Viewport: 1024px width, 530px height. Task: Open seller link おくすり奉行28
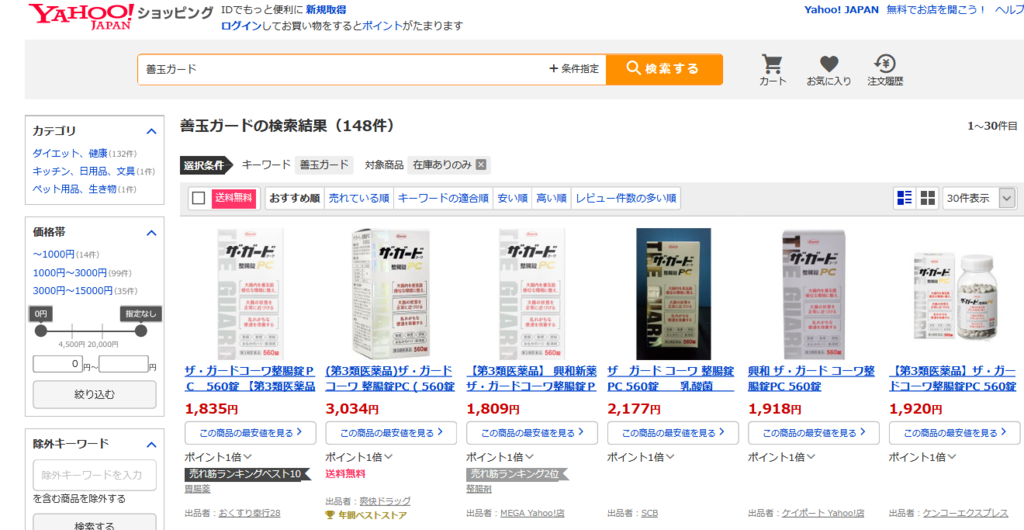pyautogui.click(x=249, y=513)
